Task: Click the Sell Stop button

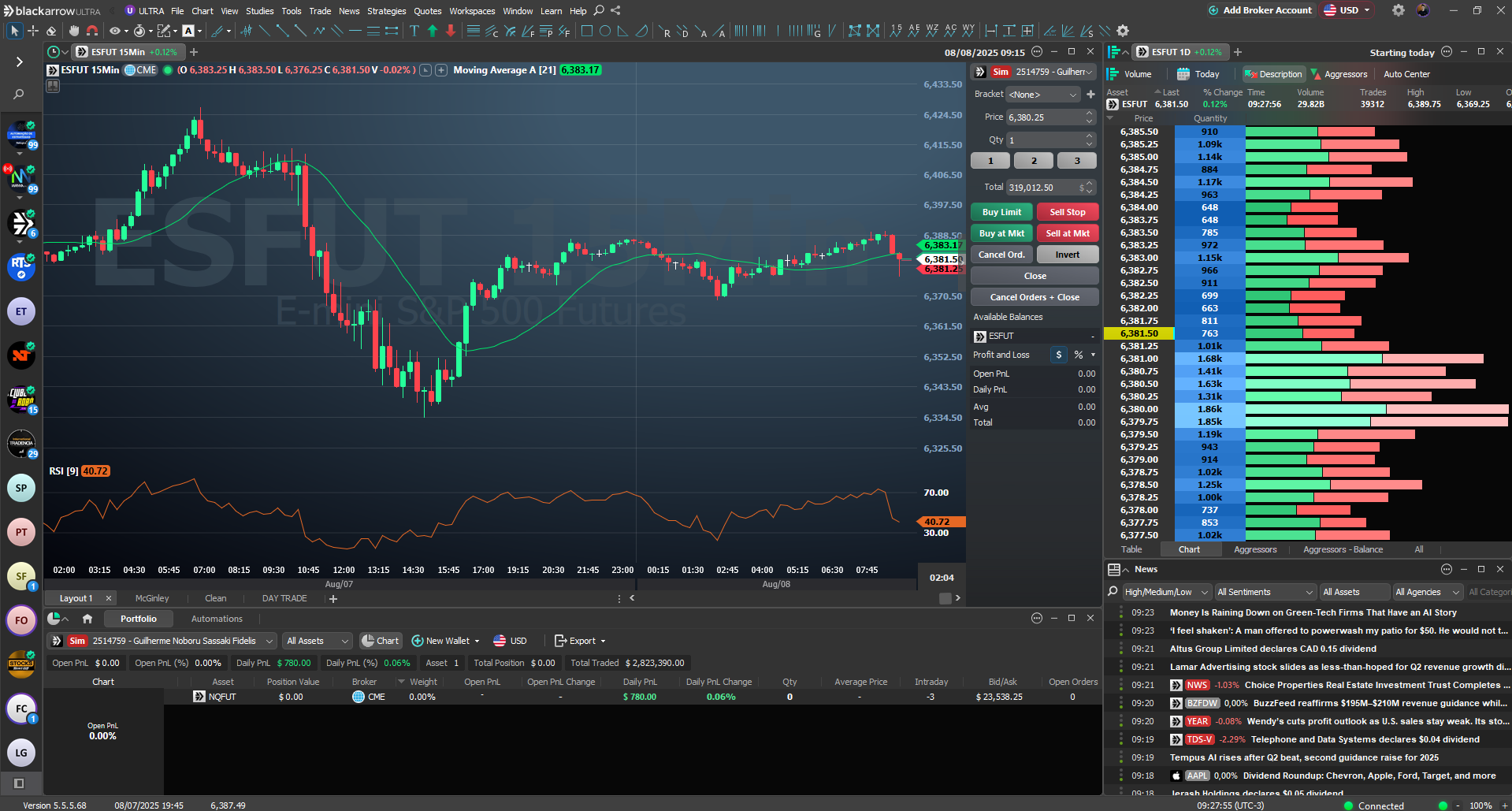Action: [x=1068, y=212]
